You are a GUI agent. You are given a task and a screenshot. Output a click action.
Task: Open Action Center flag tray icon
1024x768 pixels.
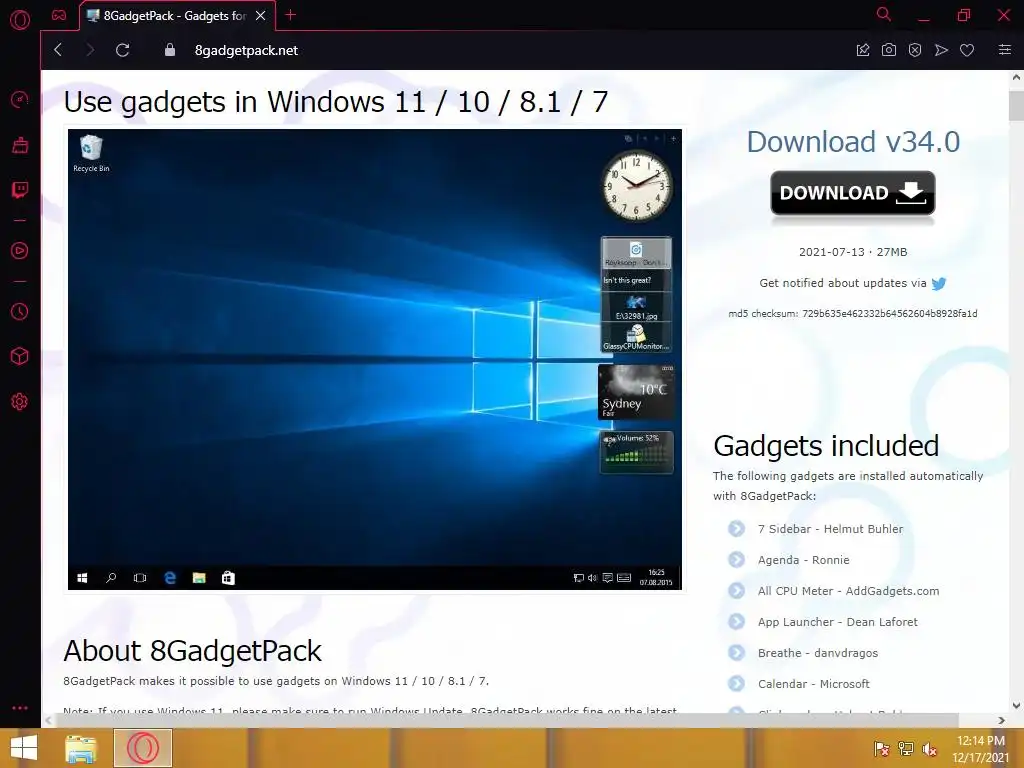(882, 749)
